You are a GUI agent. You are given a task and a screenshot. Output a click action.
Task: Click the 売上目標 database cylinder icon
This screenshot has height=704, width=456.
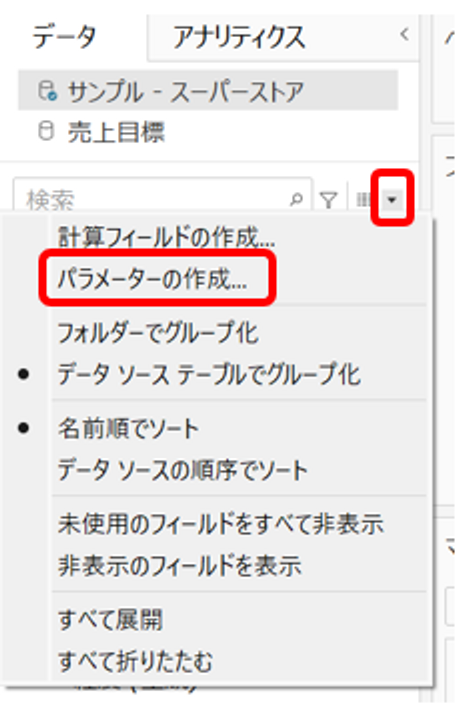(x=46, y=132)
